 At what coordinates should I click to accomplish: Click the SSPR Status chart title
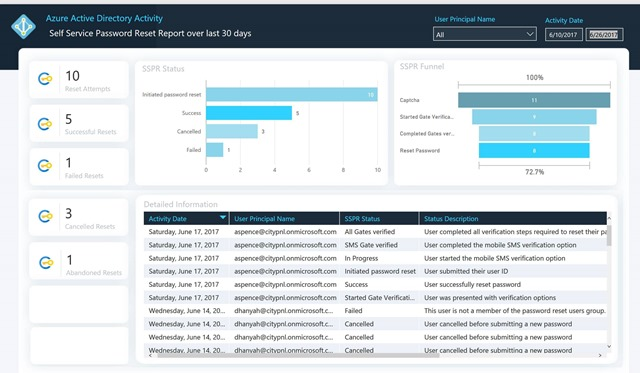(163, 69)
